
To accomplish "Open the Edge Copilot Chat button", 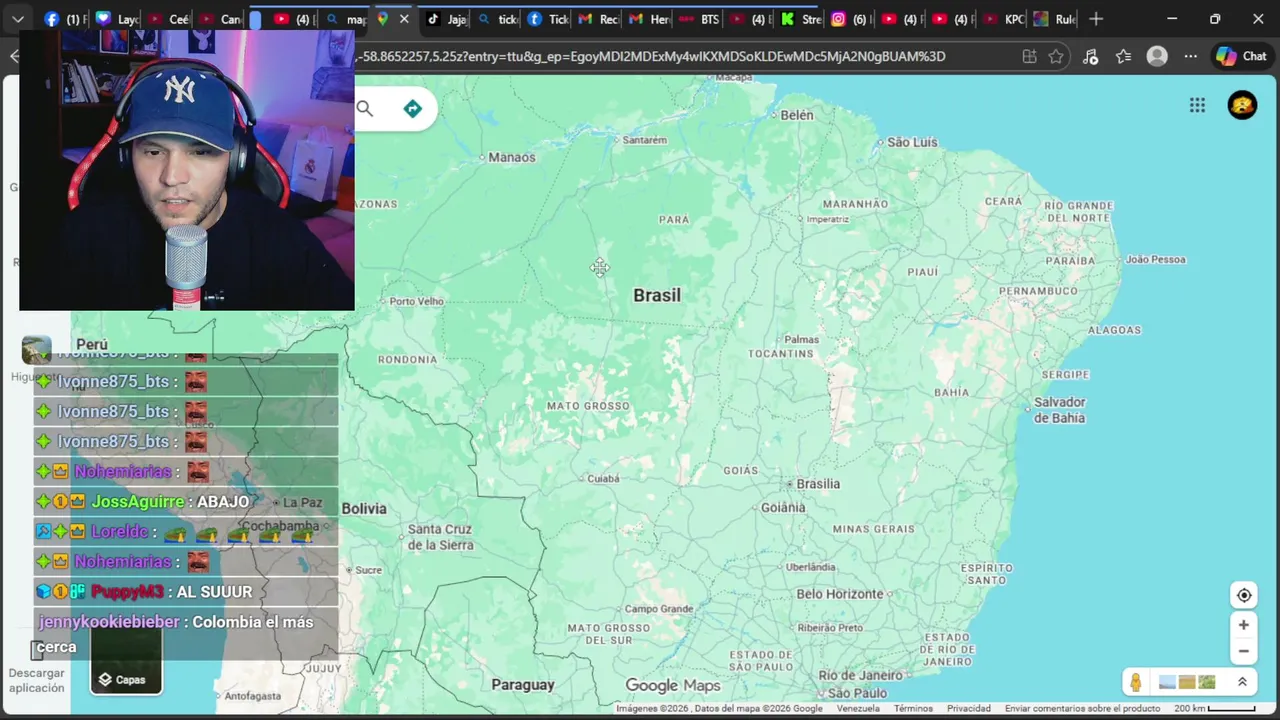I will pos(1241,56).
